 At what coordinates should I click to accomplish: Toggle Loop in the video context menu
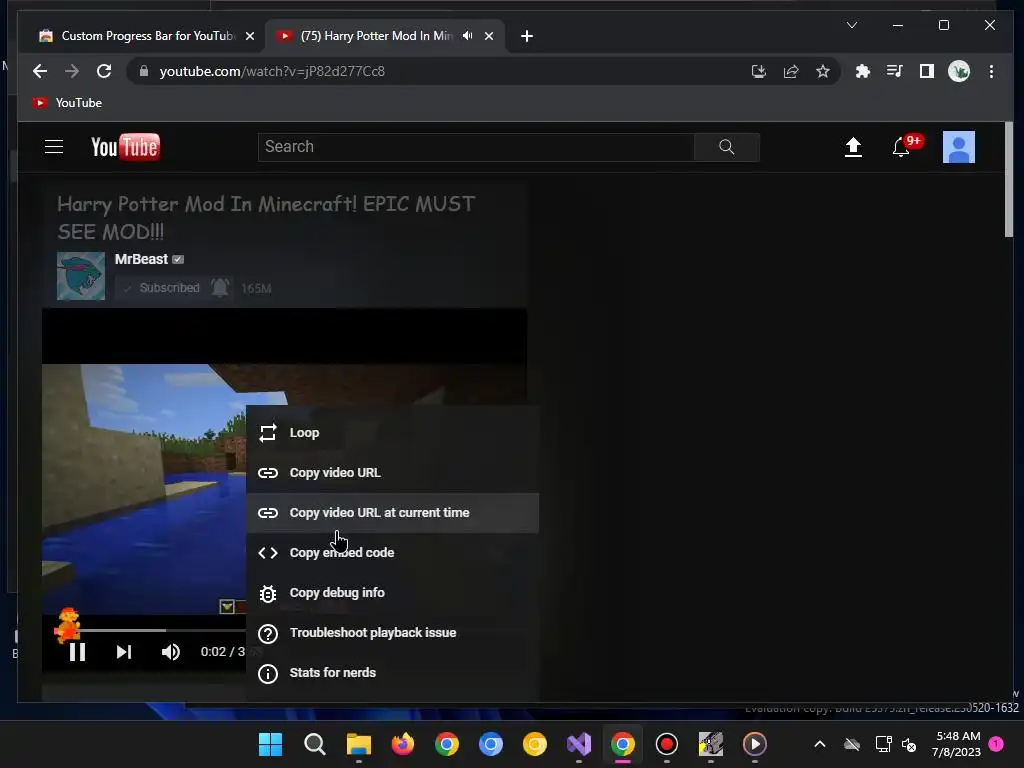(x=392, y=433)
